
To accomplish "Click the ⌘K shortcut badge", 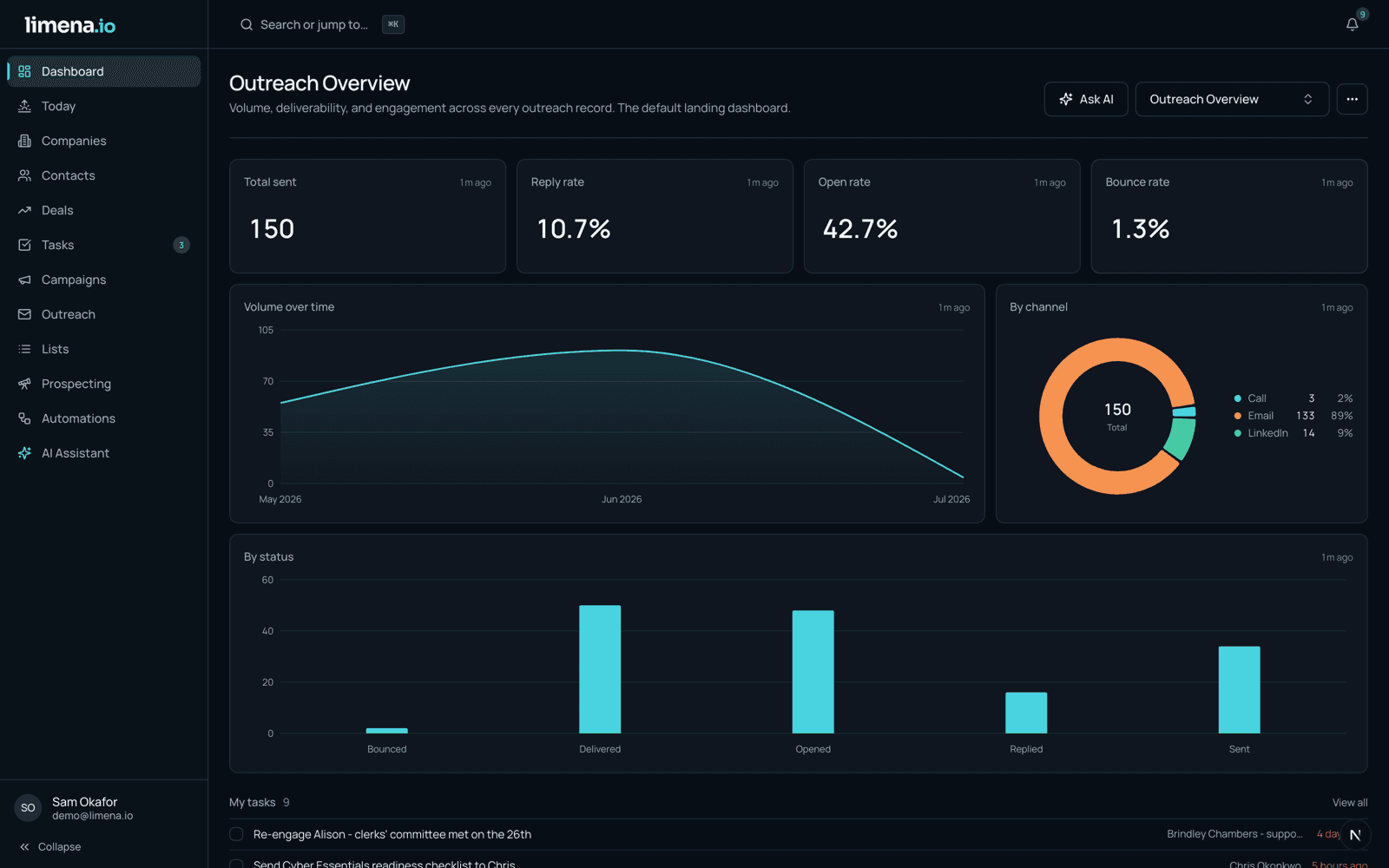I will click(393, 24).
